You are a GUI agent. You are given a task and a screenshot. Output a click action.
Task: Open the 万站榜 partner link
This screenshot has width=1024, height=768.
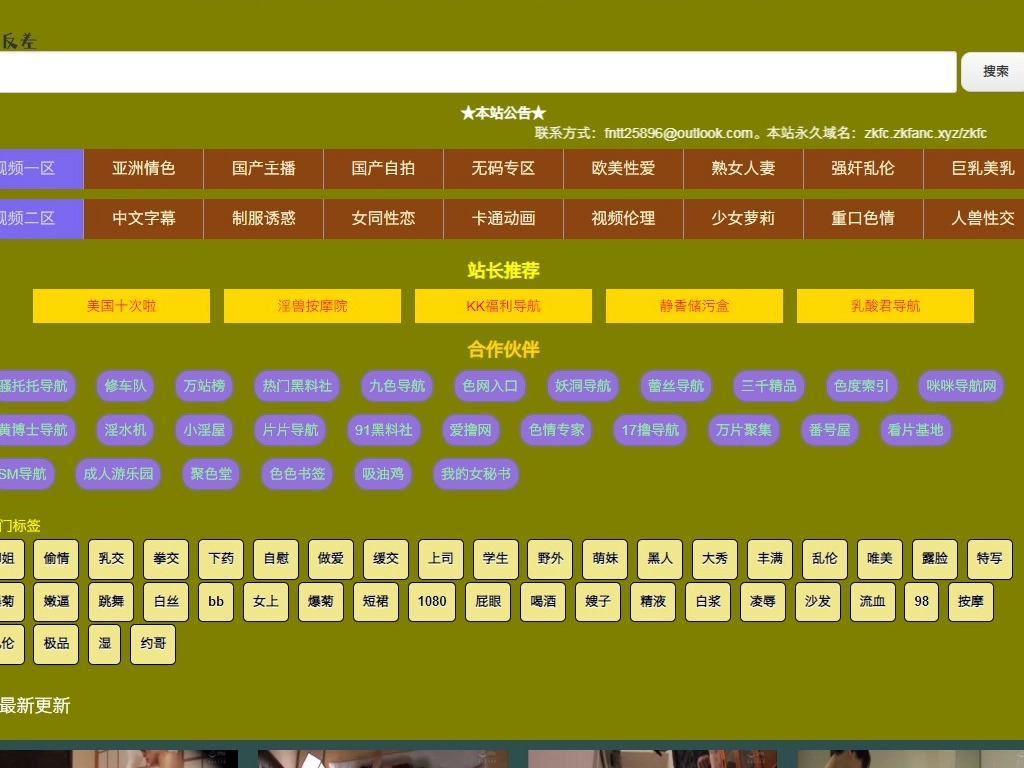tap(204, 386)
